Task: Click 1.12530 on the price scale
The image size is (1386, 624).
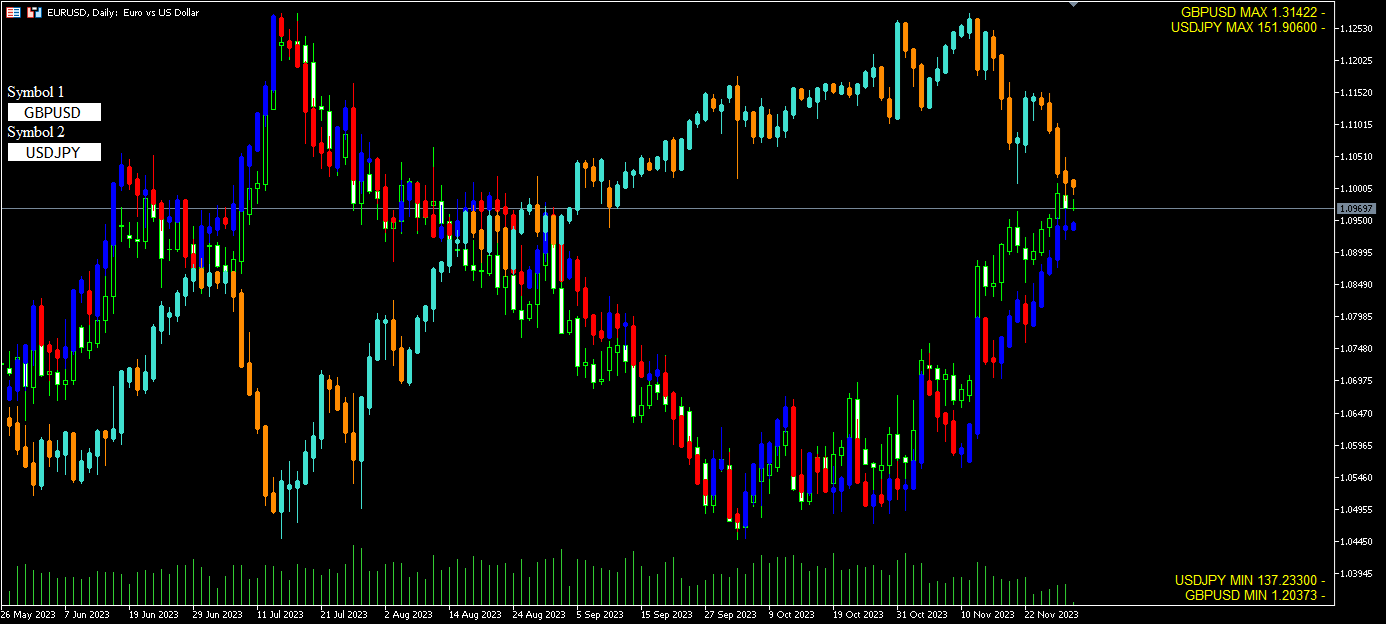Action: 1357,28
